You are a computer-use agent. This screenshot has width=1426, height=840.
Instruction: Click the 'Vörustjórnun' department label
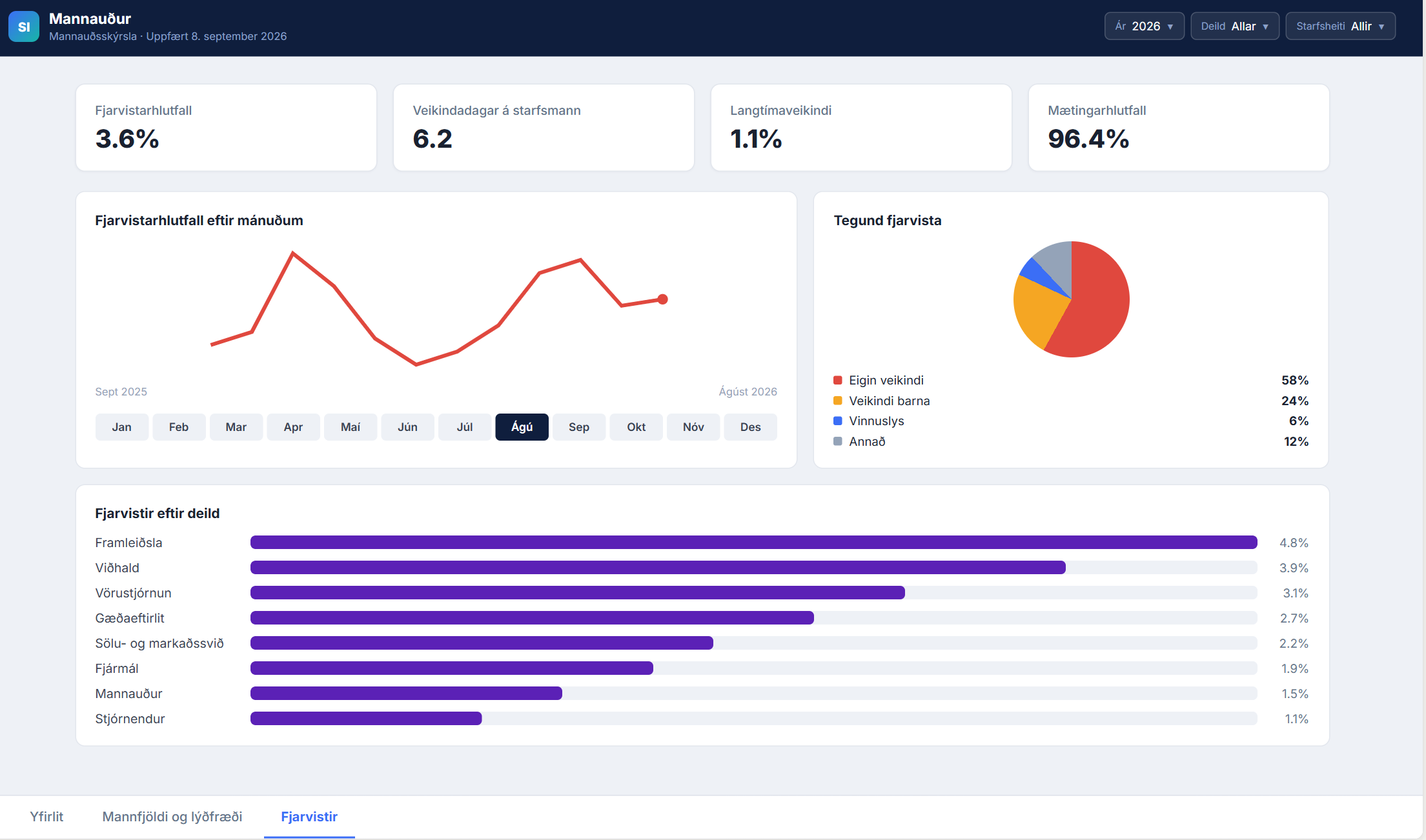(133, 593)
